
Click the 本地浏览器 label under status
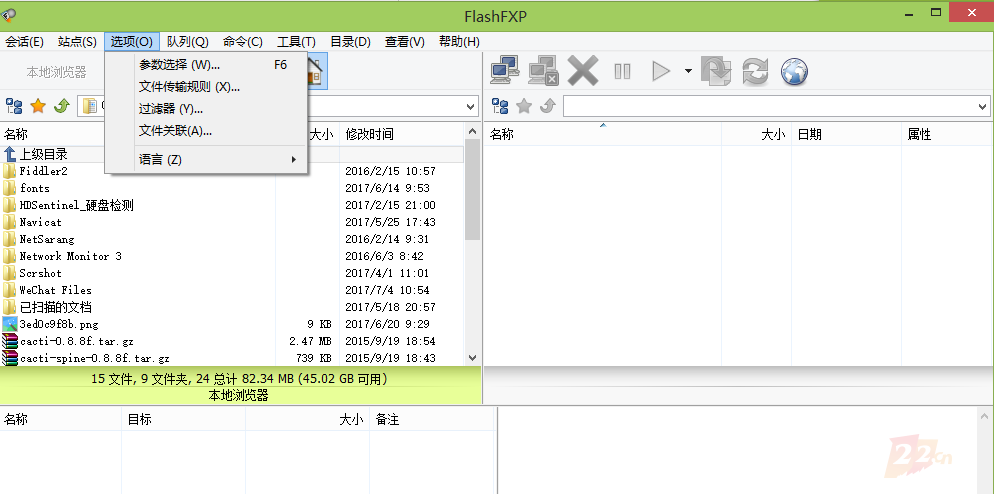(x=238, y=396)
